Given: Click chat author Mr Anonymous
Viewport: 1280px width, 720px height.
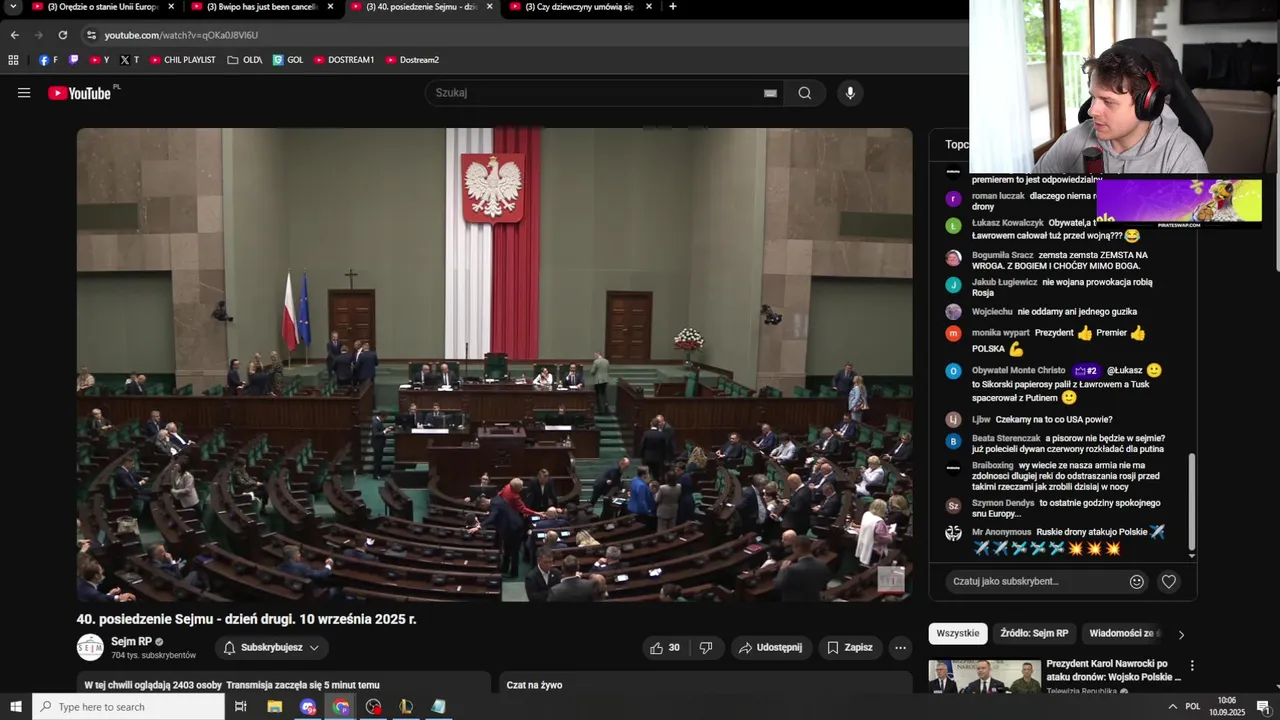Looking at the screenshot, I should (x=1001, y=532).
